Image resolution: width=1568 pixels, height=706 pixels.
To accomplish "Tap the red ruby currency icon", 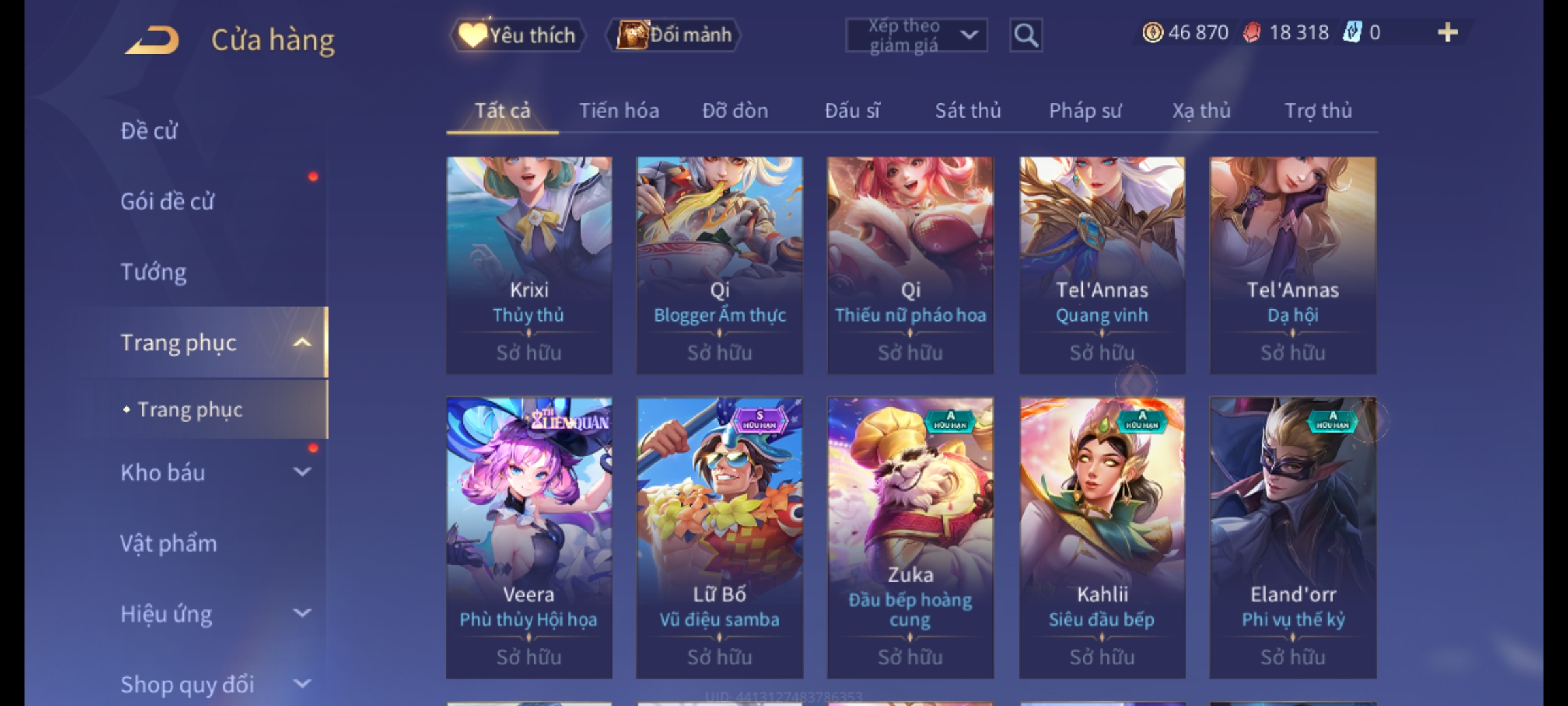I will (x=1252, y=32).
